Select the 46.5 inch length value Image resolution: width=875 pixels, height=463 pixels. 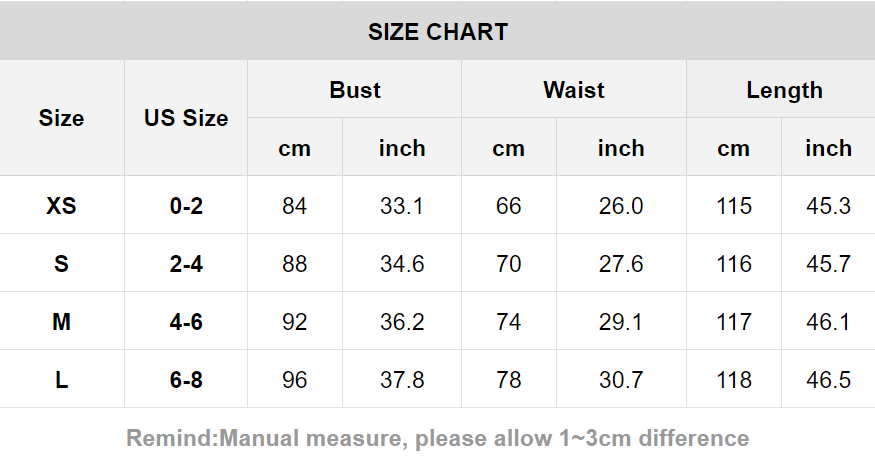(x=829, y=380)
